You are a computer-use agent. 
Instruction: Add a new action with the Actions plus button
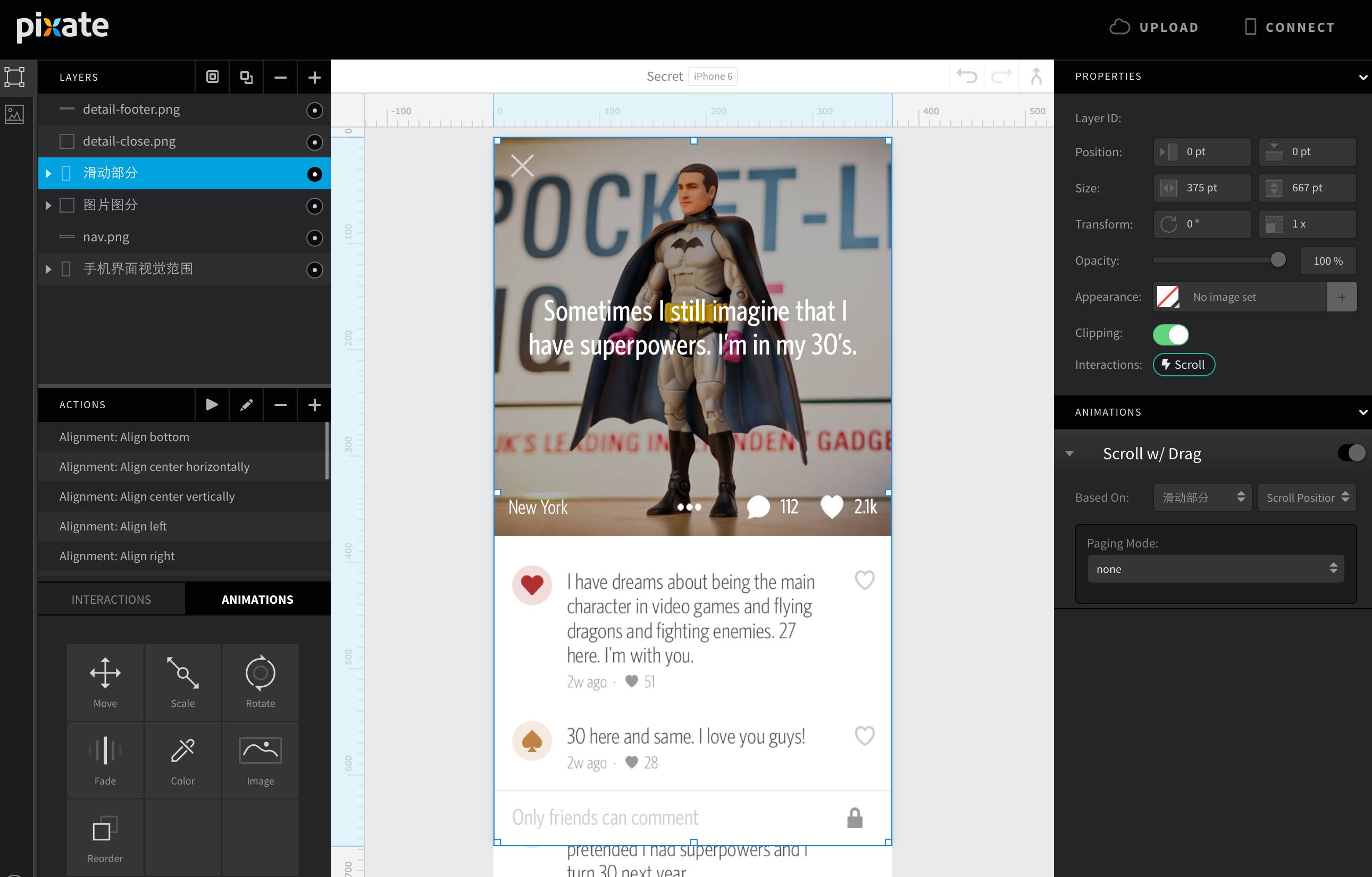click(x=314, y=404)
